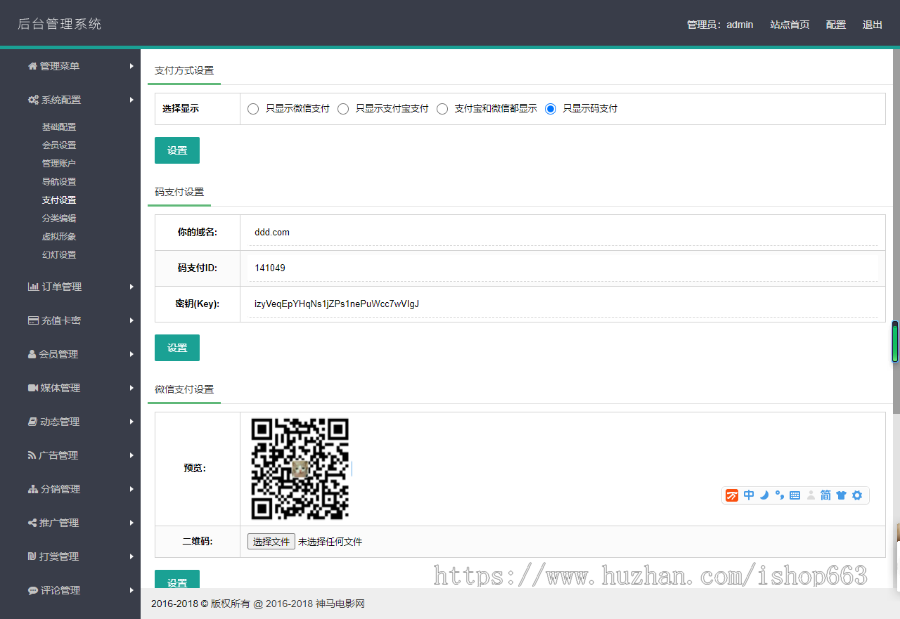Click the 管理员: admin text
Viewport: 900px width, 619px height.
720,25
